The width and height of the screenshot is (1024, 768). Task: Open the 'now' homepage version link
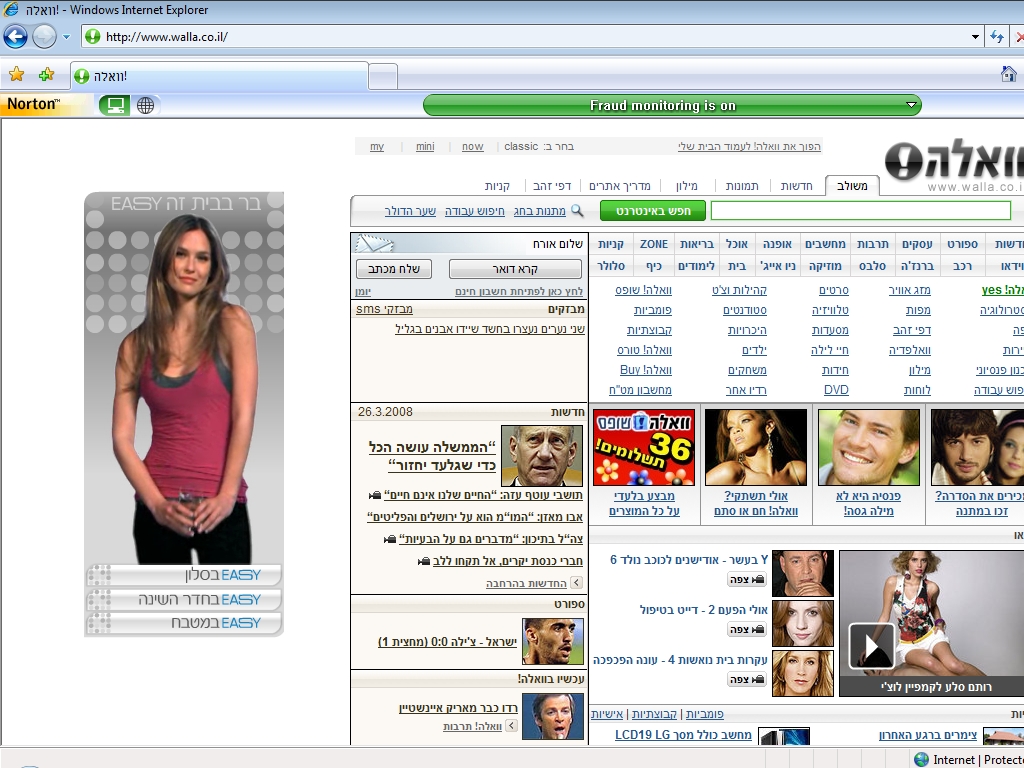(x=473, y=146)
